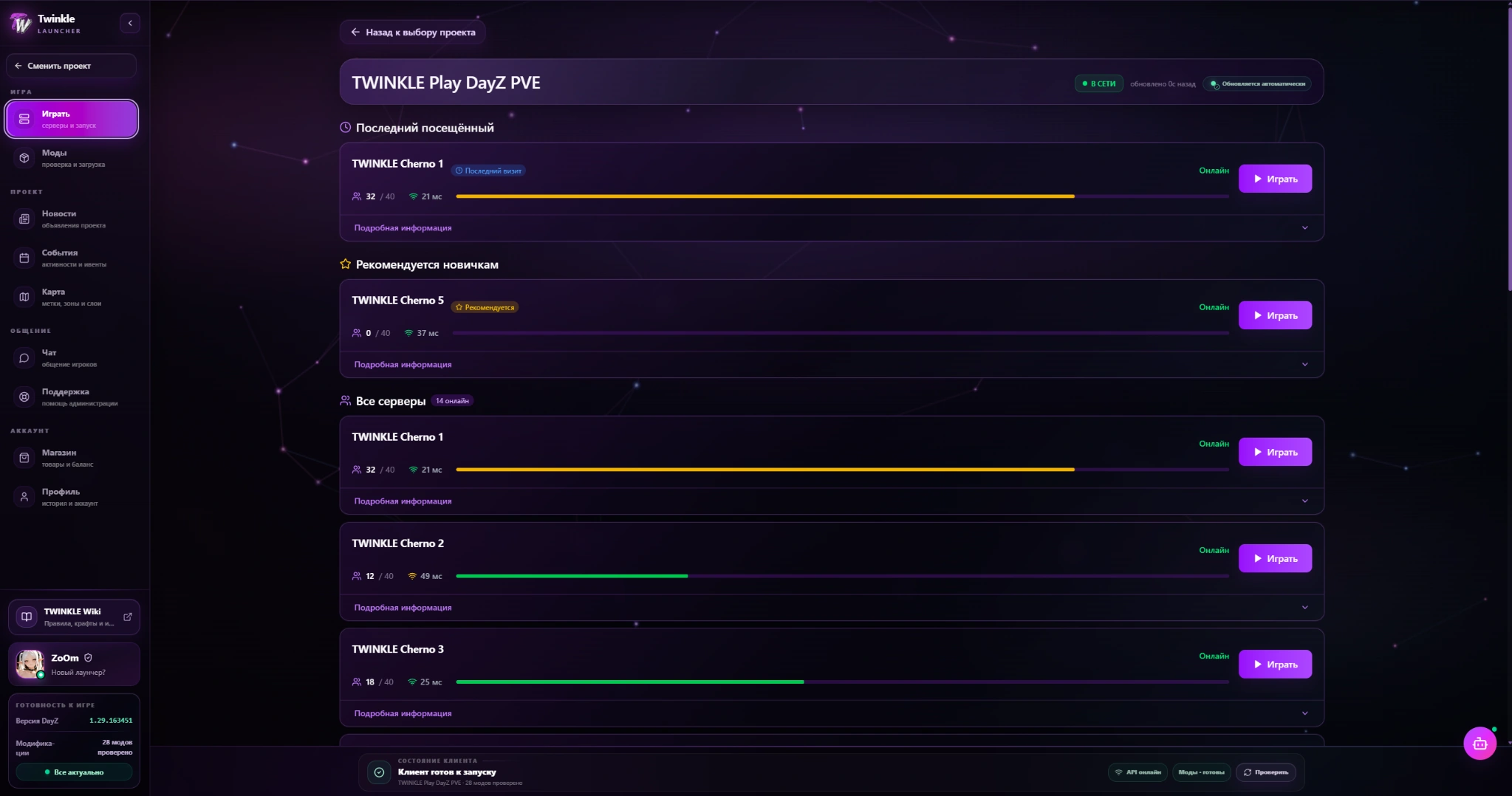Expand Подробная информация for last visited Cherno 1

pos(831,228)
